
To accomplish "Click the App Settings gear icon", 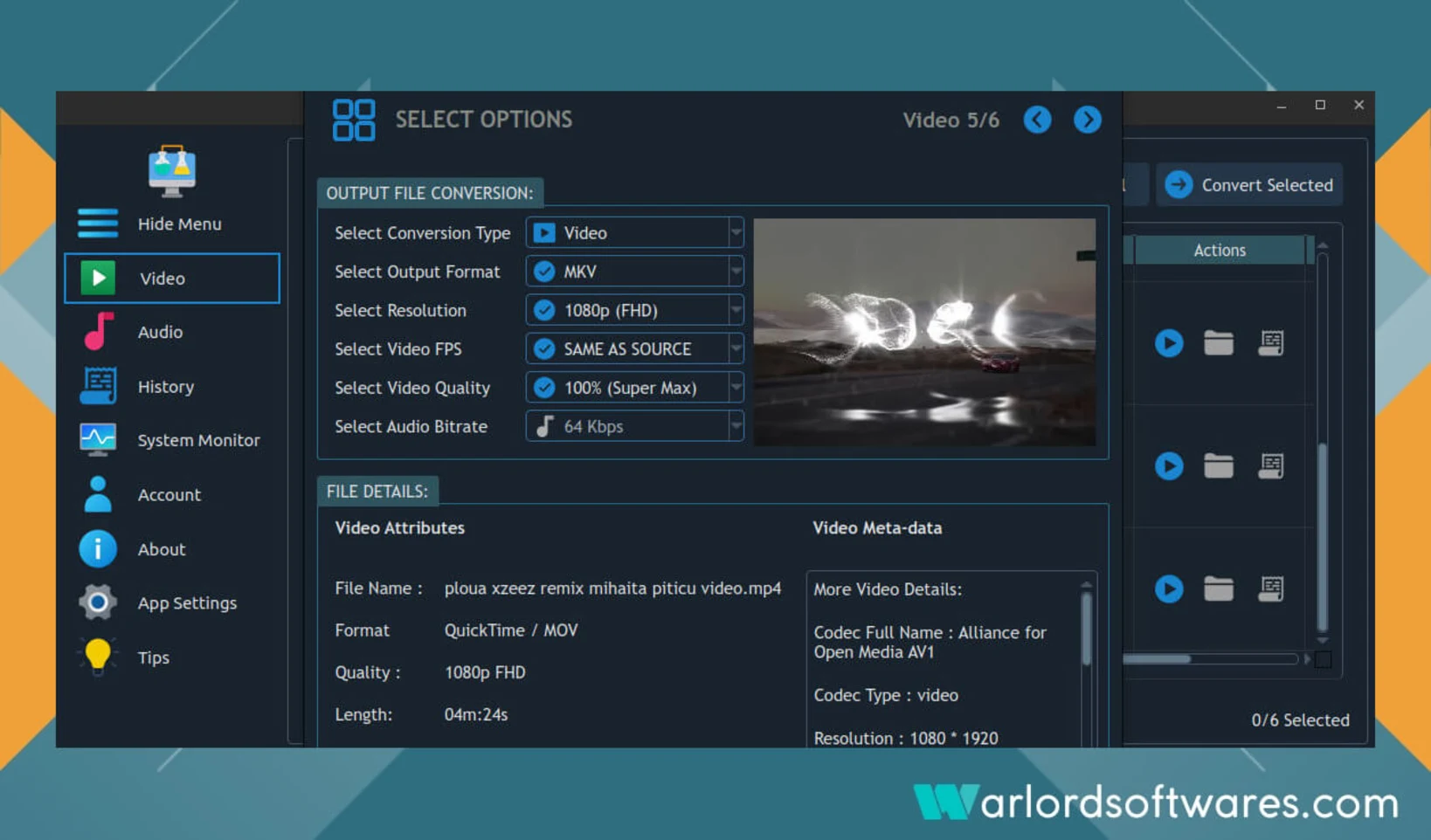I will (x=98, y=602).
